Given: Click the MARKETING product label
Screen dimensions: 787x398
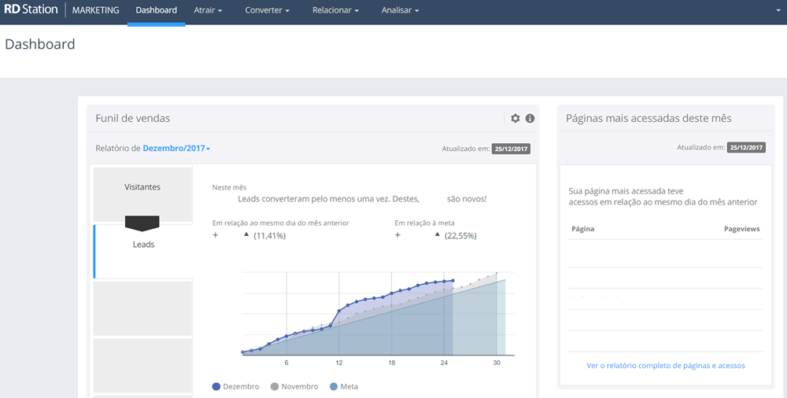Looking at the screenshot, I should click(x=95, y=10).
